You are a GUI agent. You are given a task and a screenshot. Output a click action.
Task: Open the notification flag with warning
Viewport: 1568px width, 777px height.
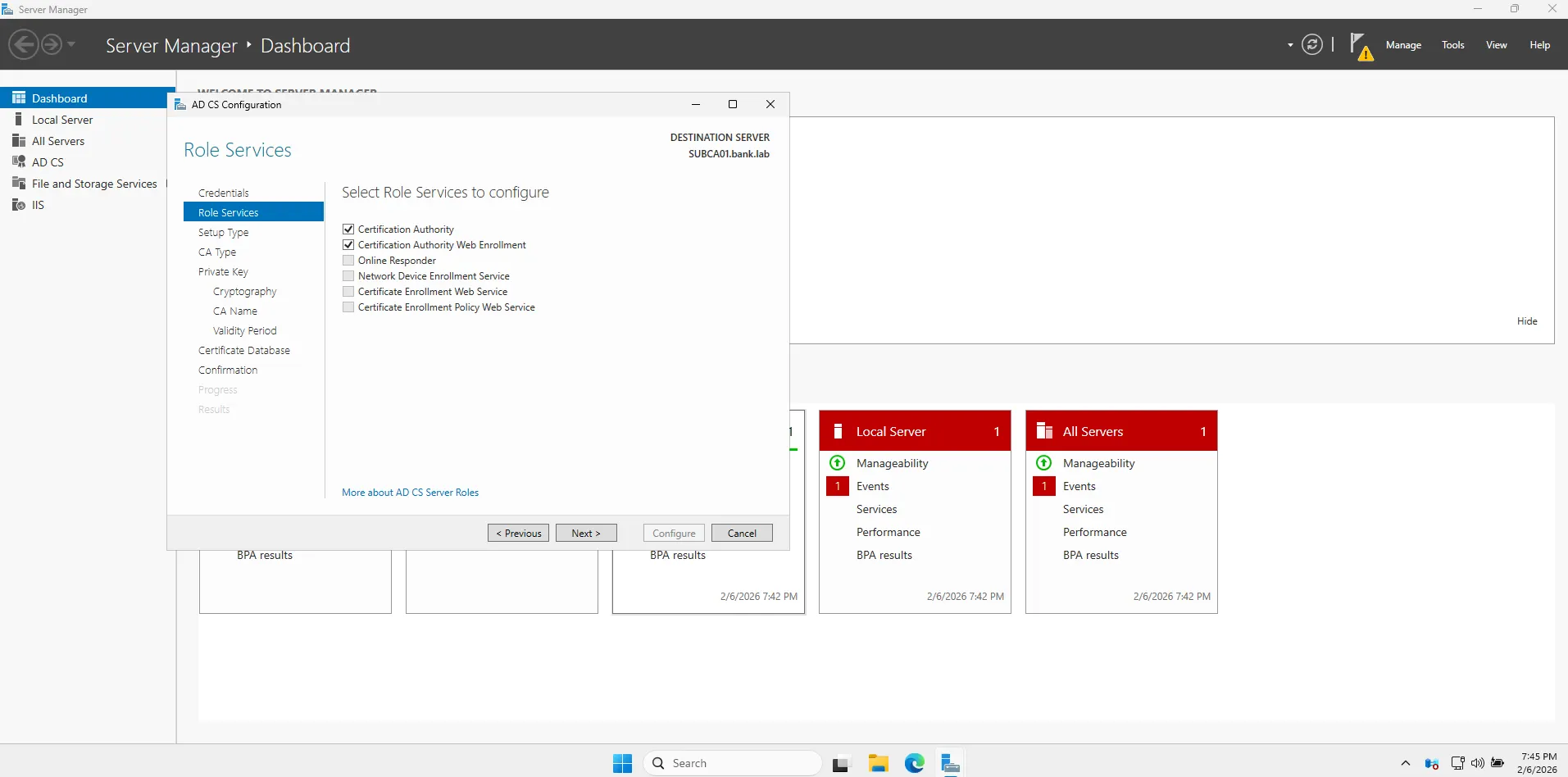tap(1360, 46)
